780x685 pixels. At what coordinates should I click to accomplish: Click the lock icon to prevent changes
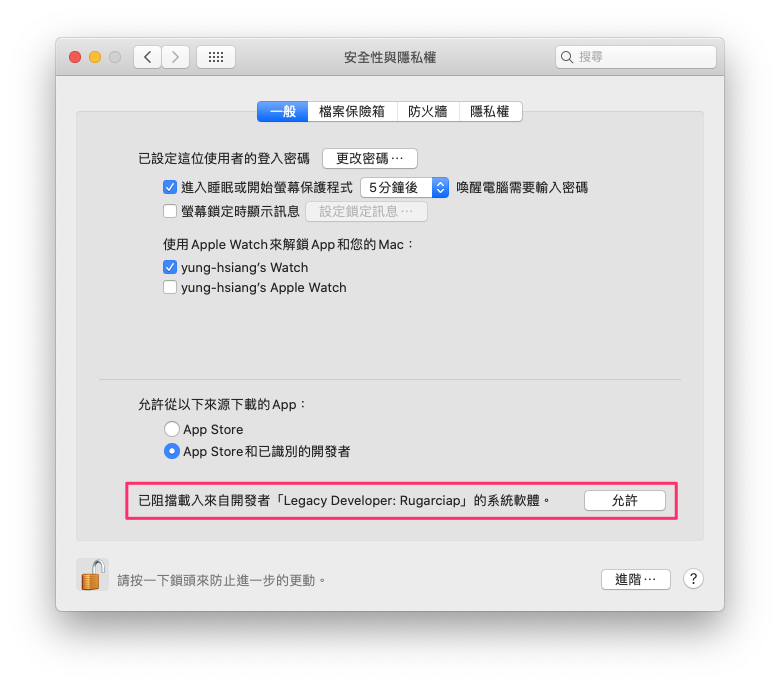click(93, 575)
